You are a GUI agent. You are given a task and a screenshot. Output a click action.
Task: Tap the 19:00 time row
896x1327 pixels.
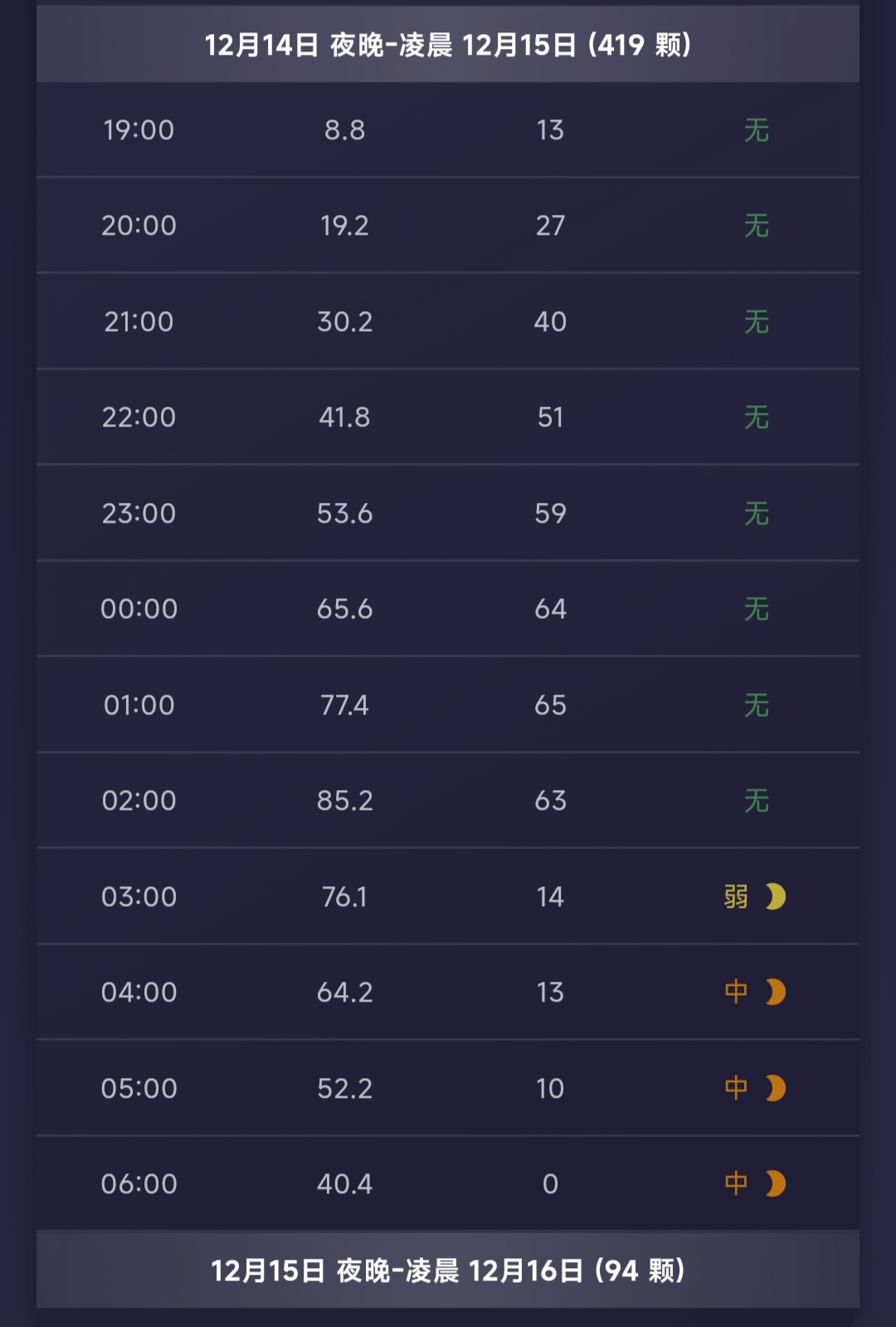pyautogui.click(x=139, y=130)
